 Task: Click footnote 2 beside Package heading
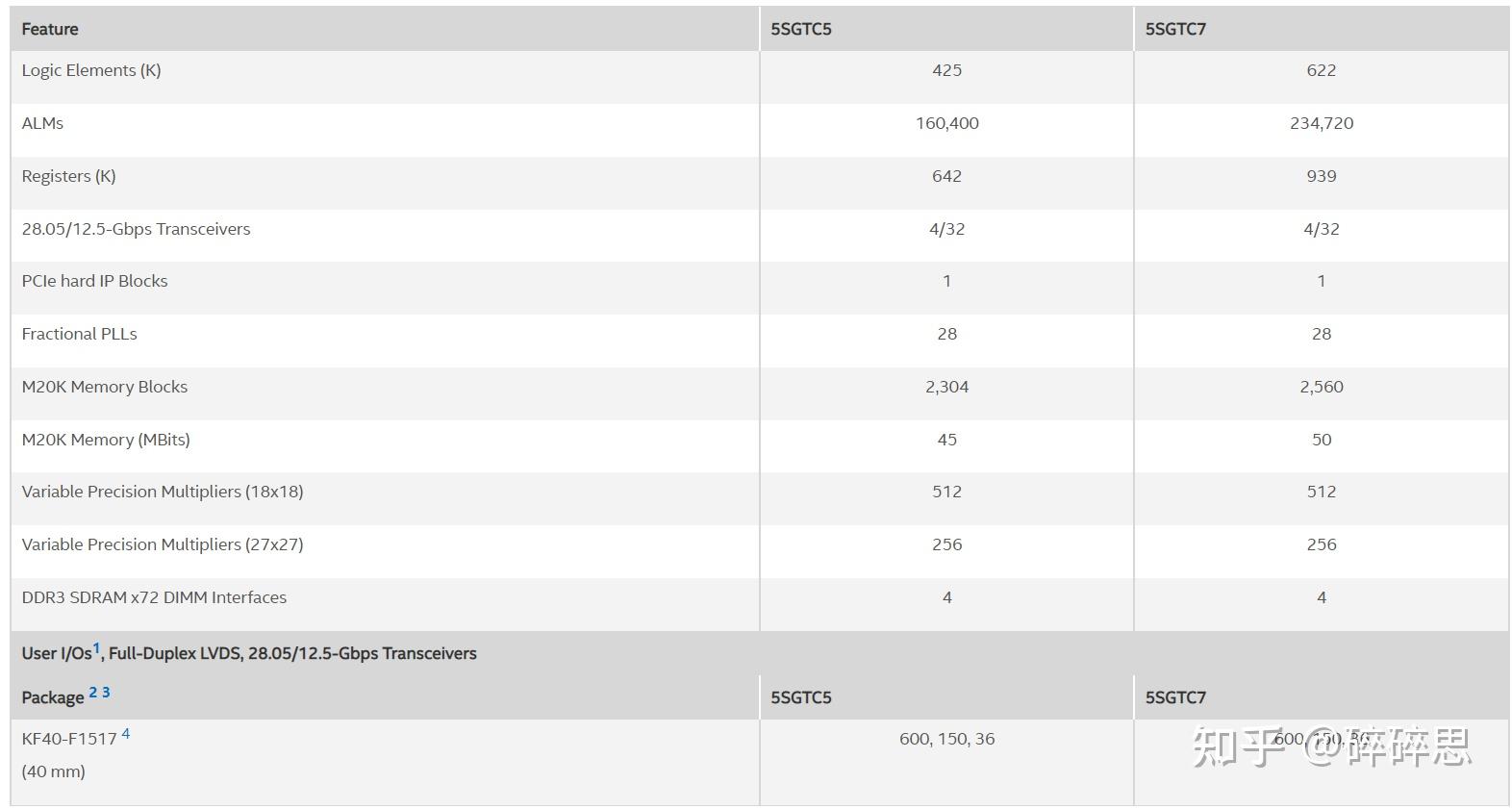(x=93, y=693)
